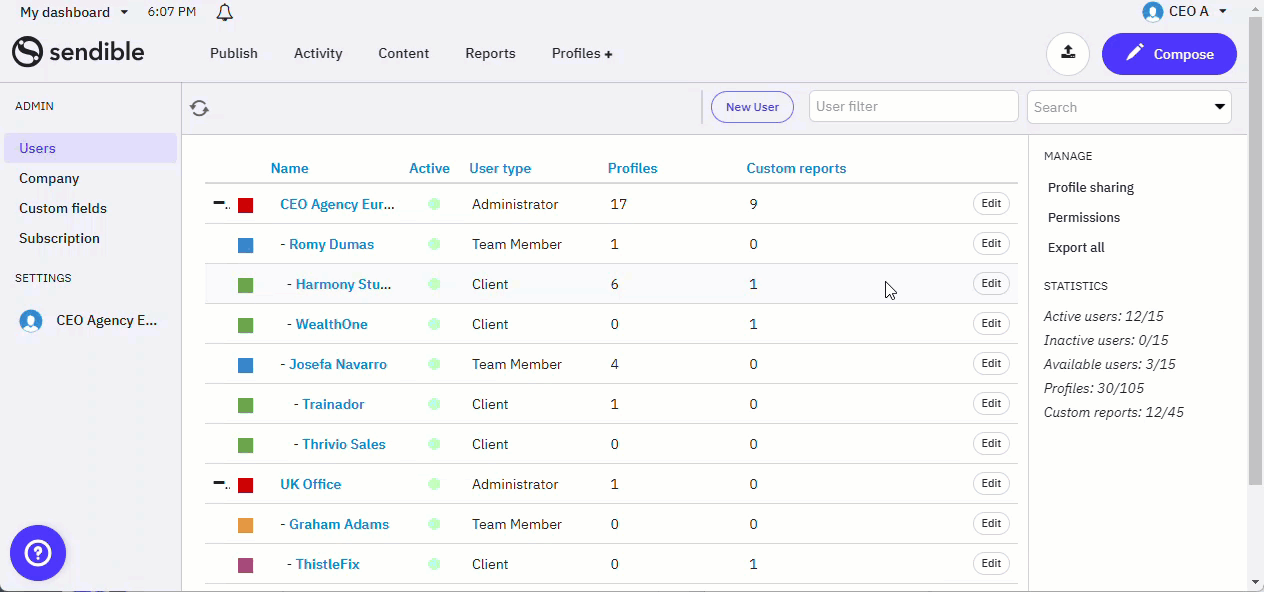Click the CEO A avatar icon
This screenshot has height=592, width=1264.
tap(1152, 12)
